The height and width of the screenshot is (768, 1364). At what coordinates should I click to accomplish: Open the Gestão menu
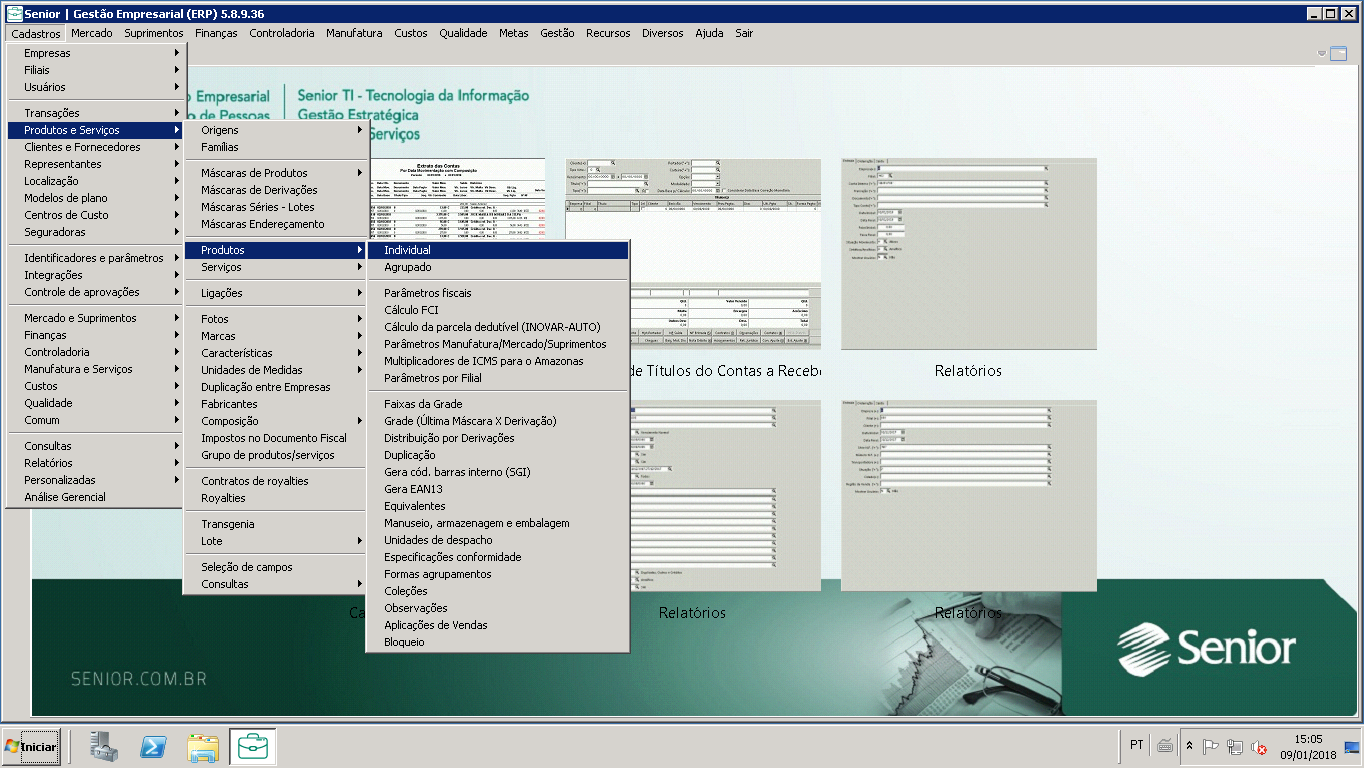[x=557, y=33]
